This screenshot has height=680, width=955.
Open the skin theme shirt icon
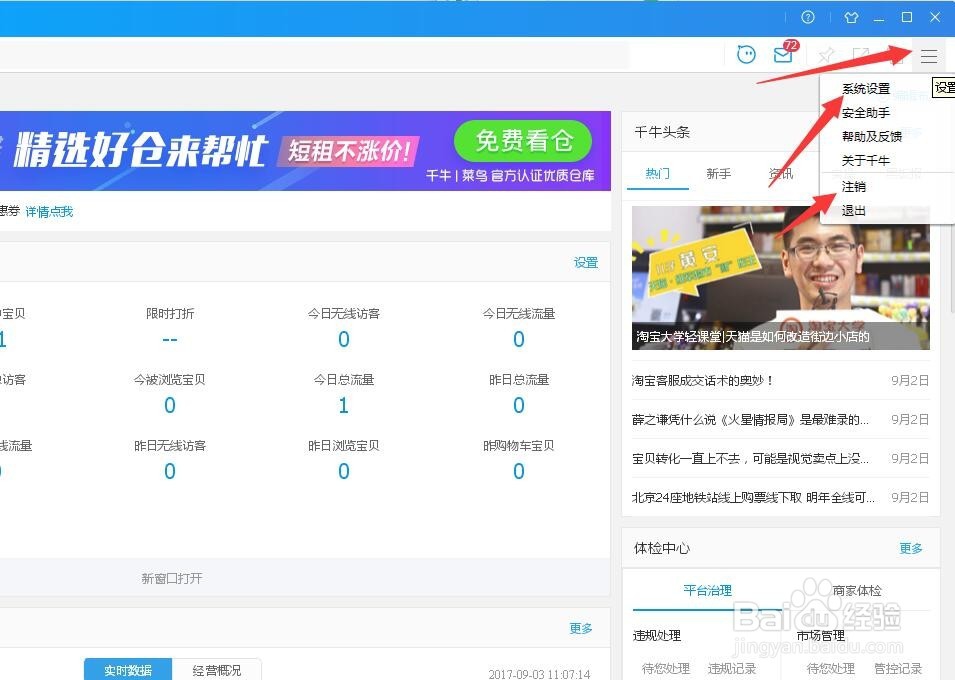pyautogui.click(x=851, y=18)
